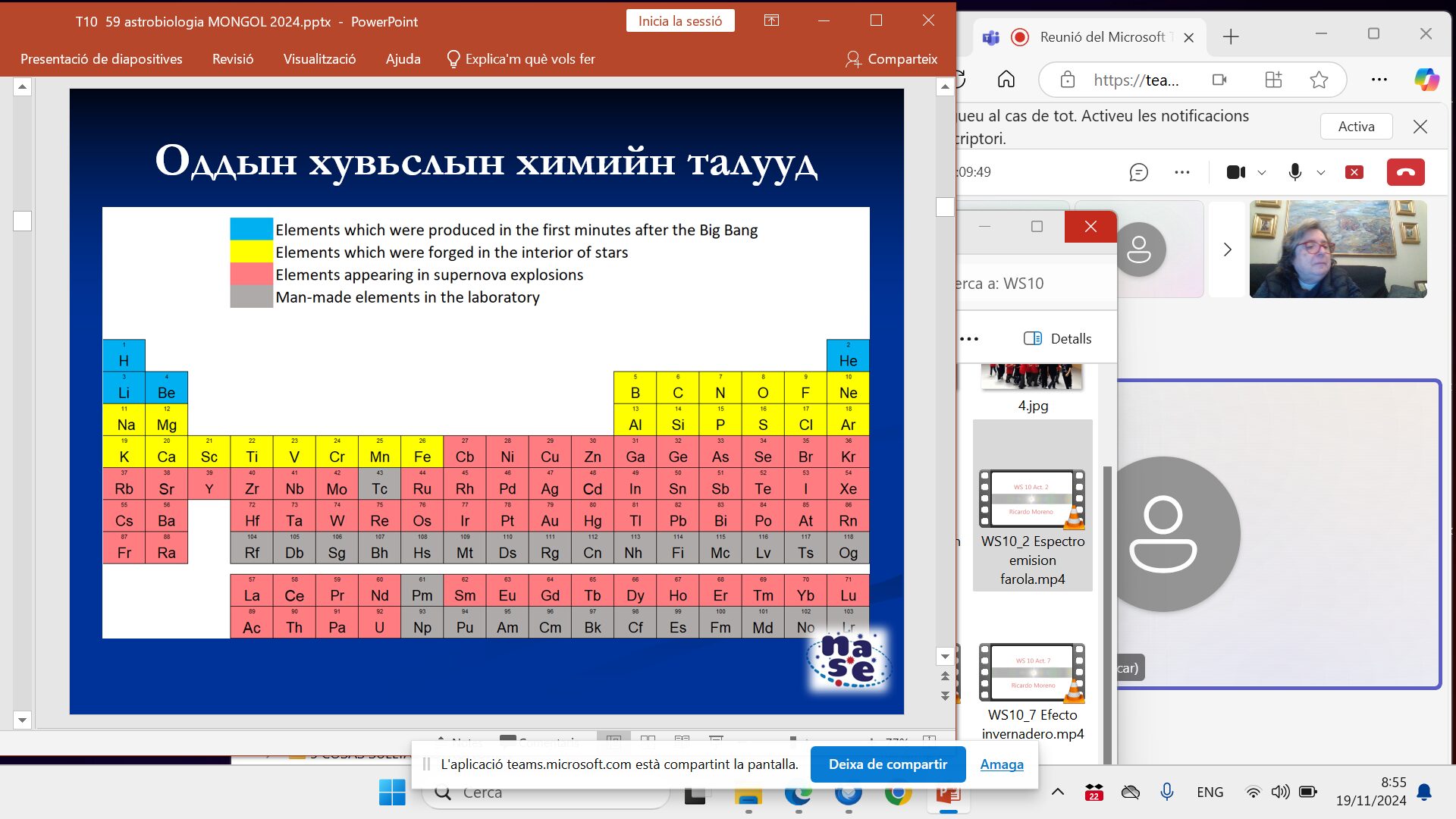1456x819 pixels.
Task: Open the Windows Start menu
Action: (x=392, y=793)
